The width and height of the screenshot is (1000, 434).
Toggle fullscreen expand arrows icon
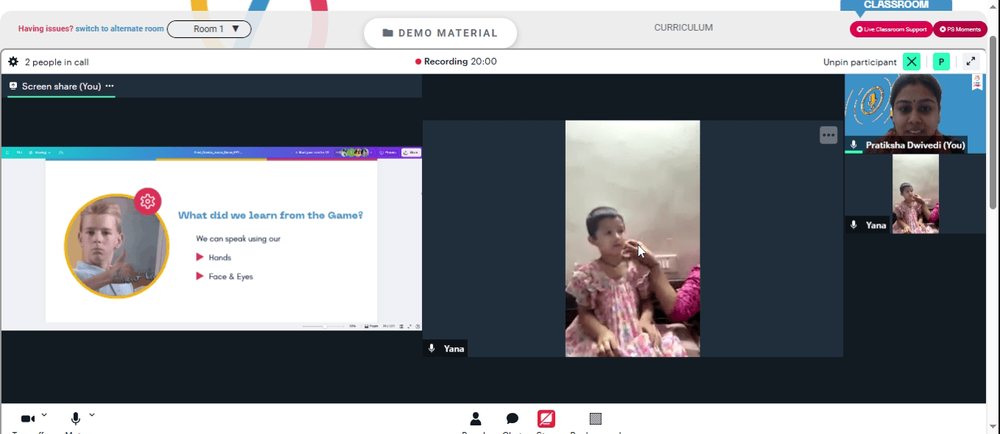click(970, 62)
